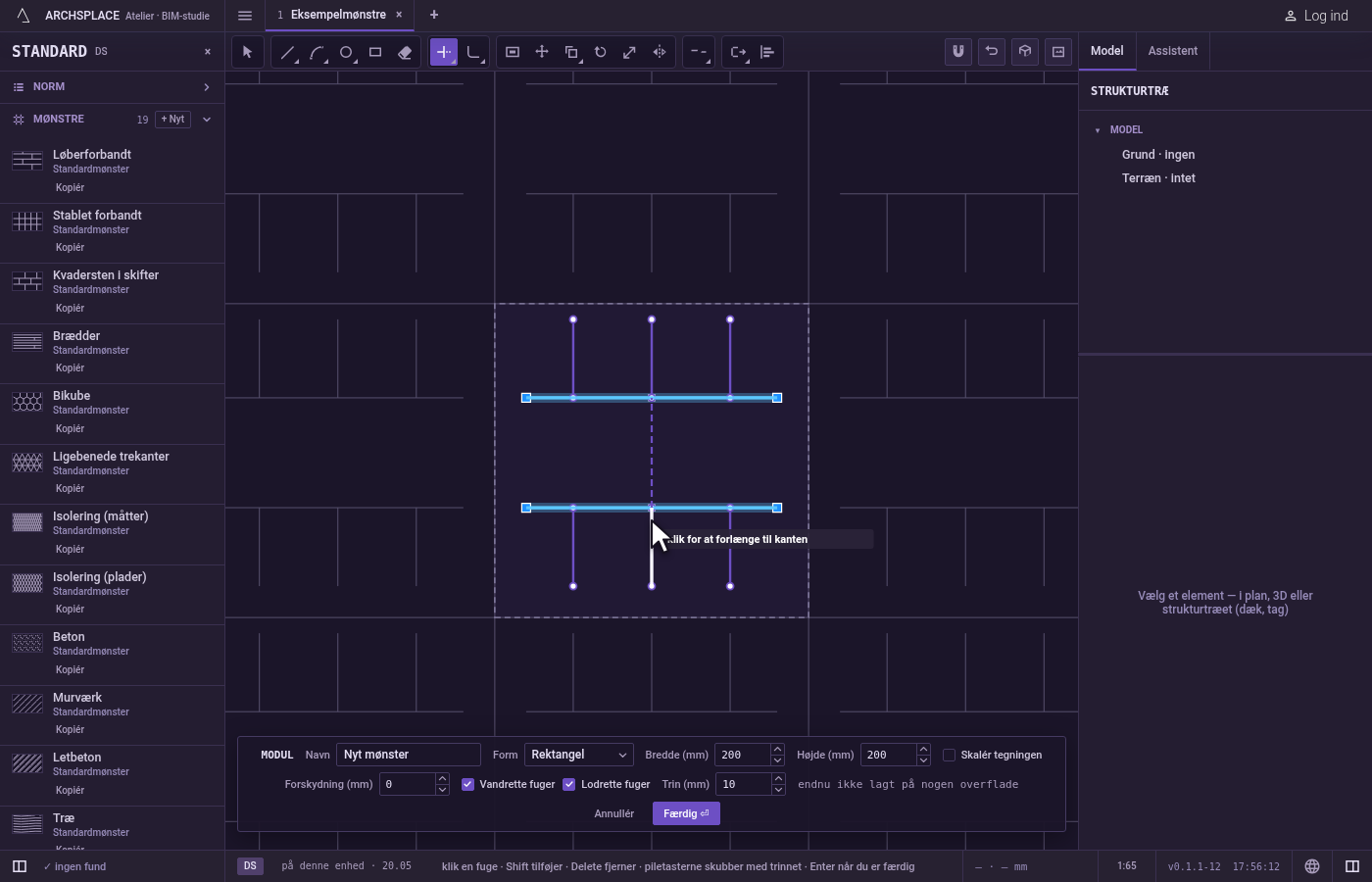Click the Færdig button
The height and width of the screenshot is (882, 1372).
(x=686, y=813)
